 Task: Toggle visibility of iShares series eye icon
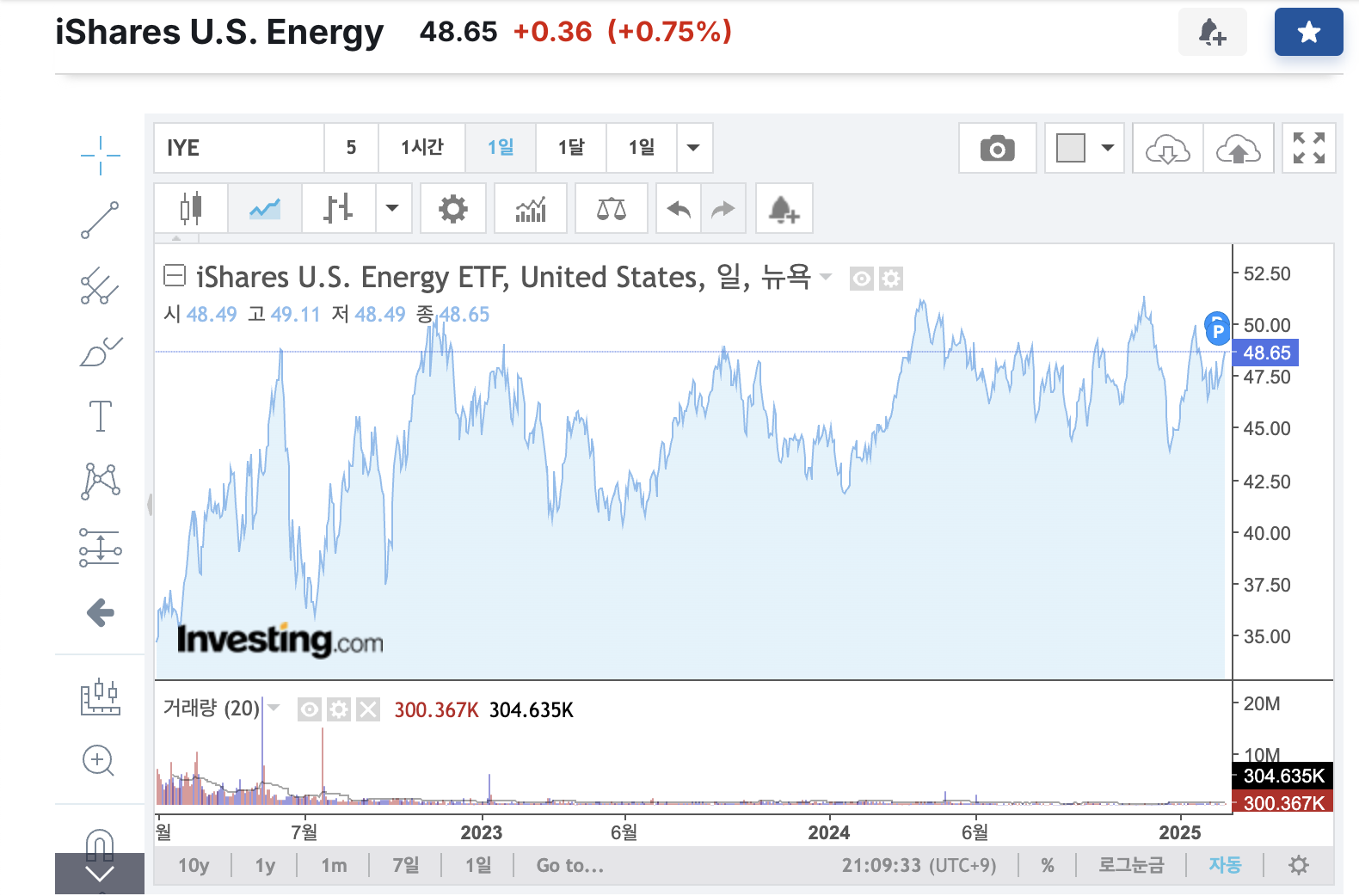coord(862,279)
